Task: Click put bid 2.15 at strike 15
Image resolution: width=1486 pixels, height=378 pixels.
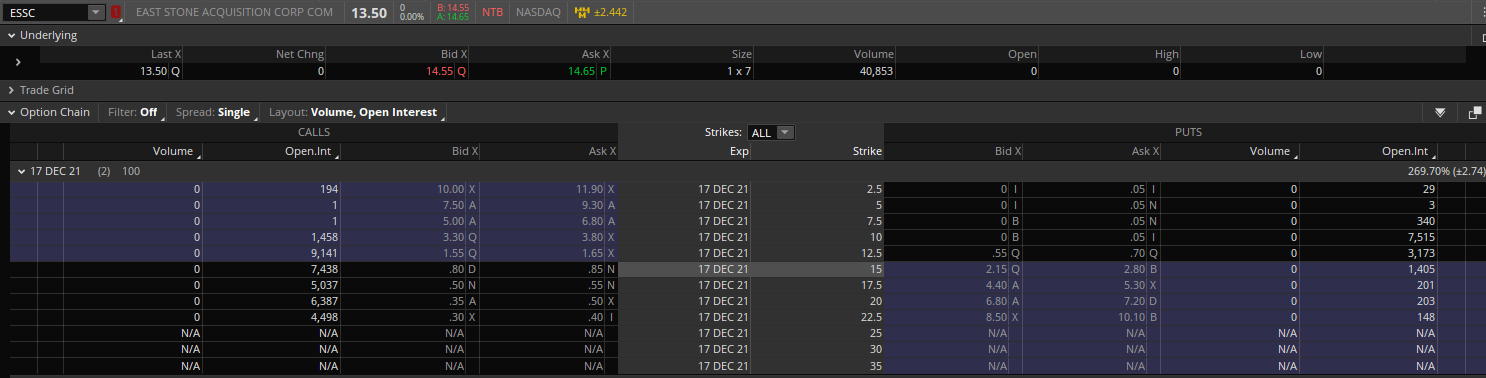Action: (995, 268)
